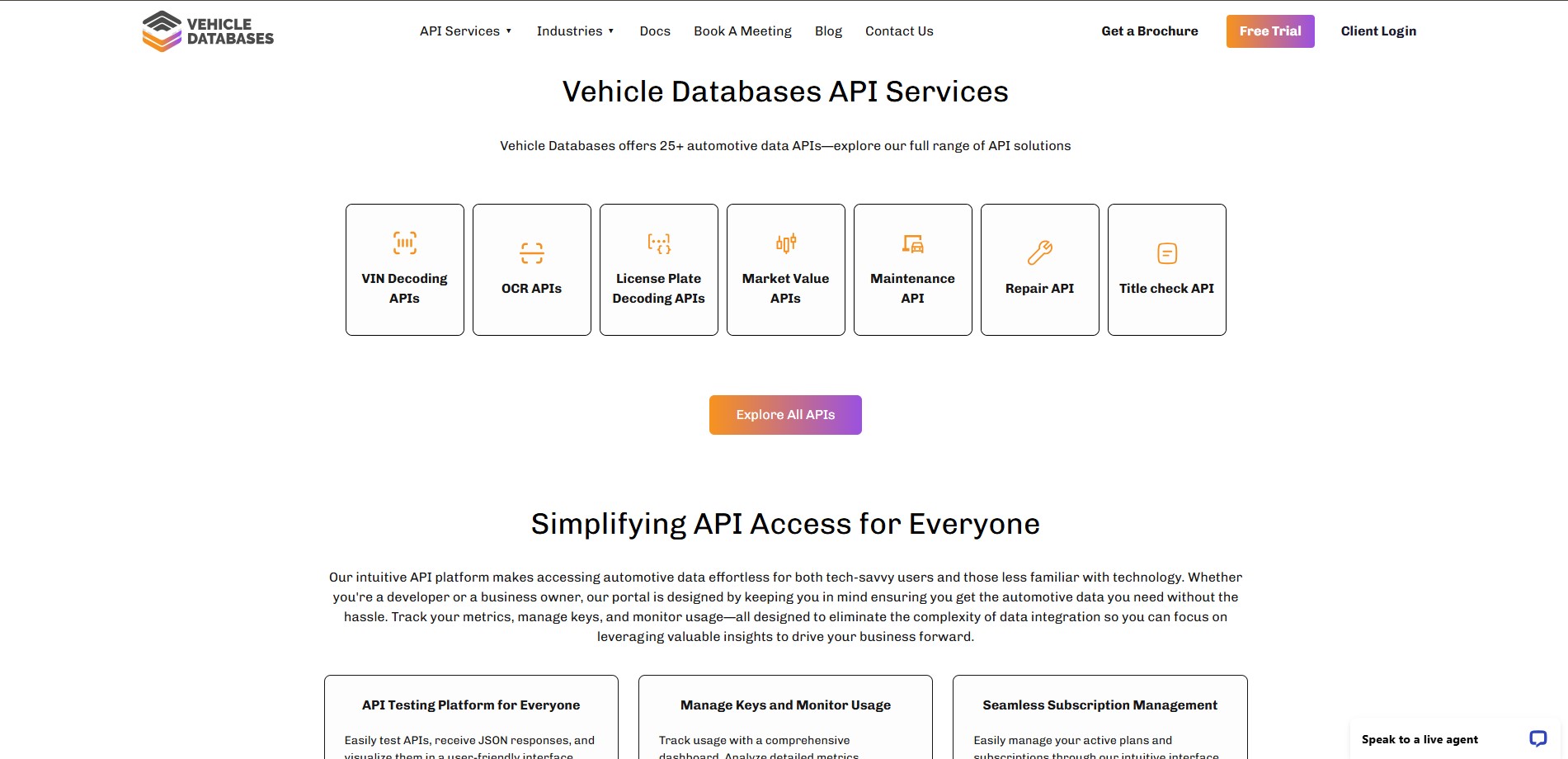Image resolution: width=1568 pixels, height=759 pixels.
Task: Click the Maintenance API car icon
Action: pyautogui.click(x=912, y=243)
